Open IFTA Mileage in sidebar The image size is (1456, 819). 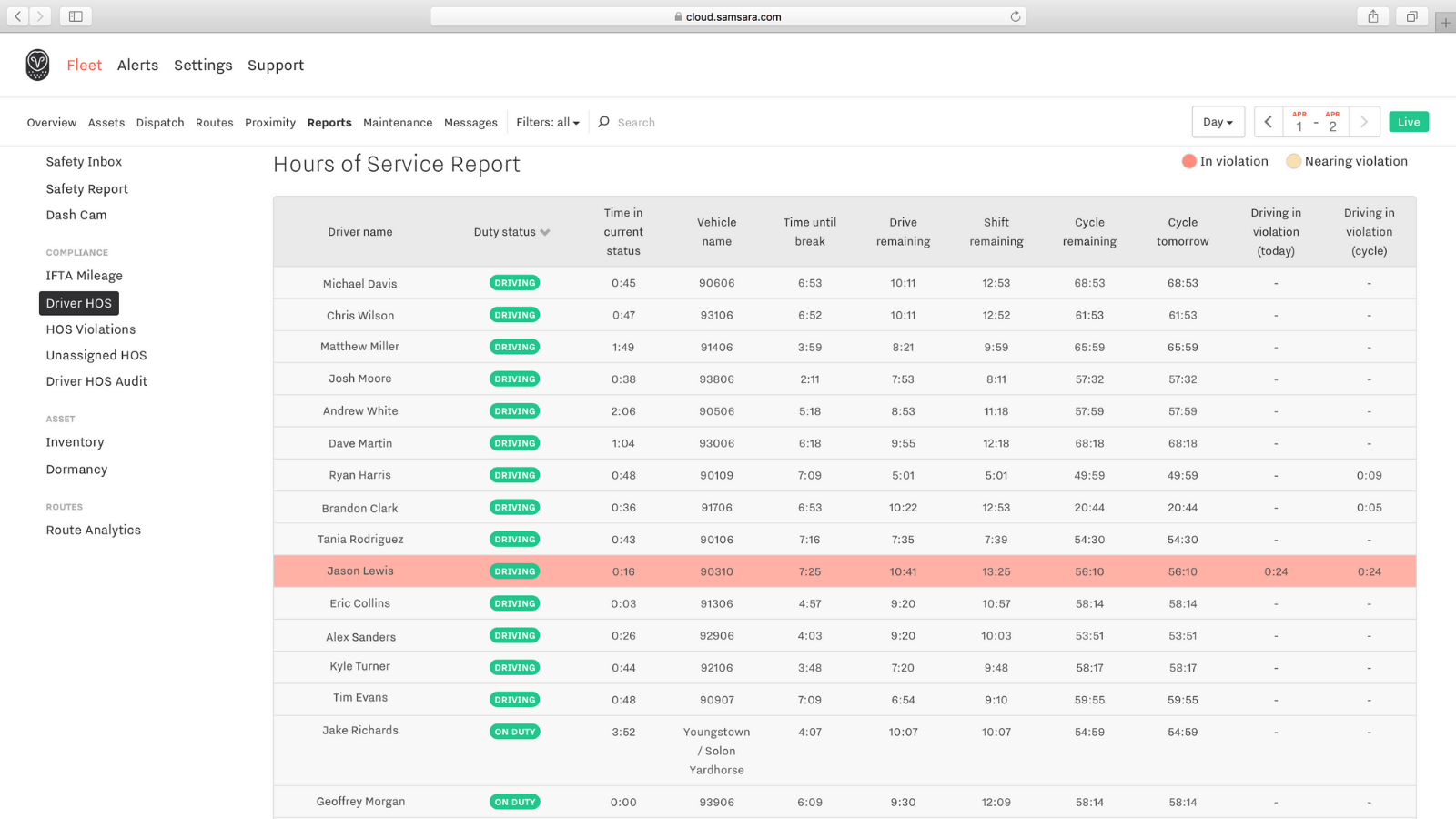coord(85,276)
